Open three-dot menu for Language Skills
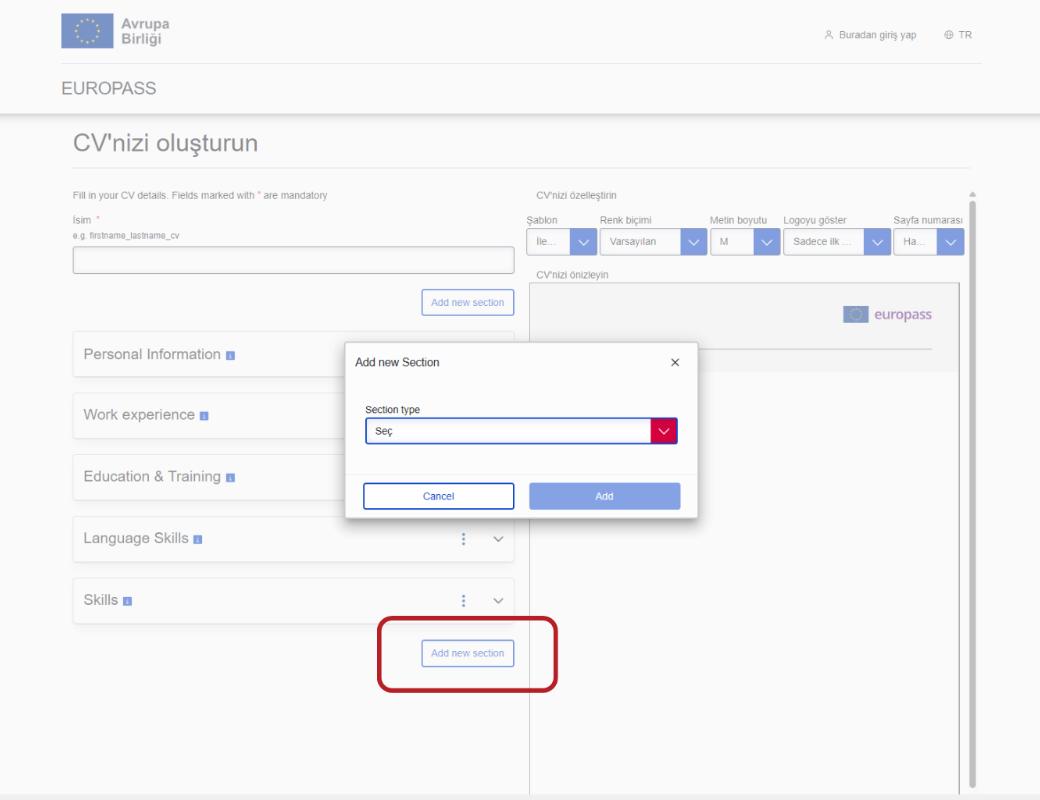Image resolution: width=1040 pixels, height=800 pixels. point(464,539)
